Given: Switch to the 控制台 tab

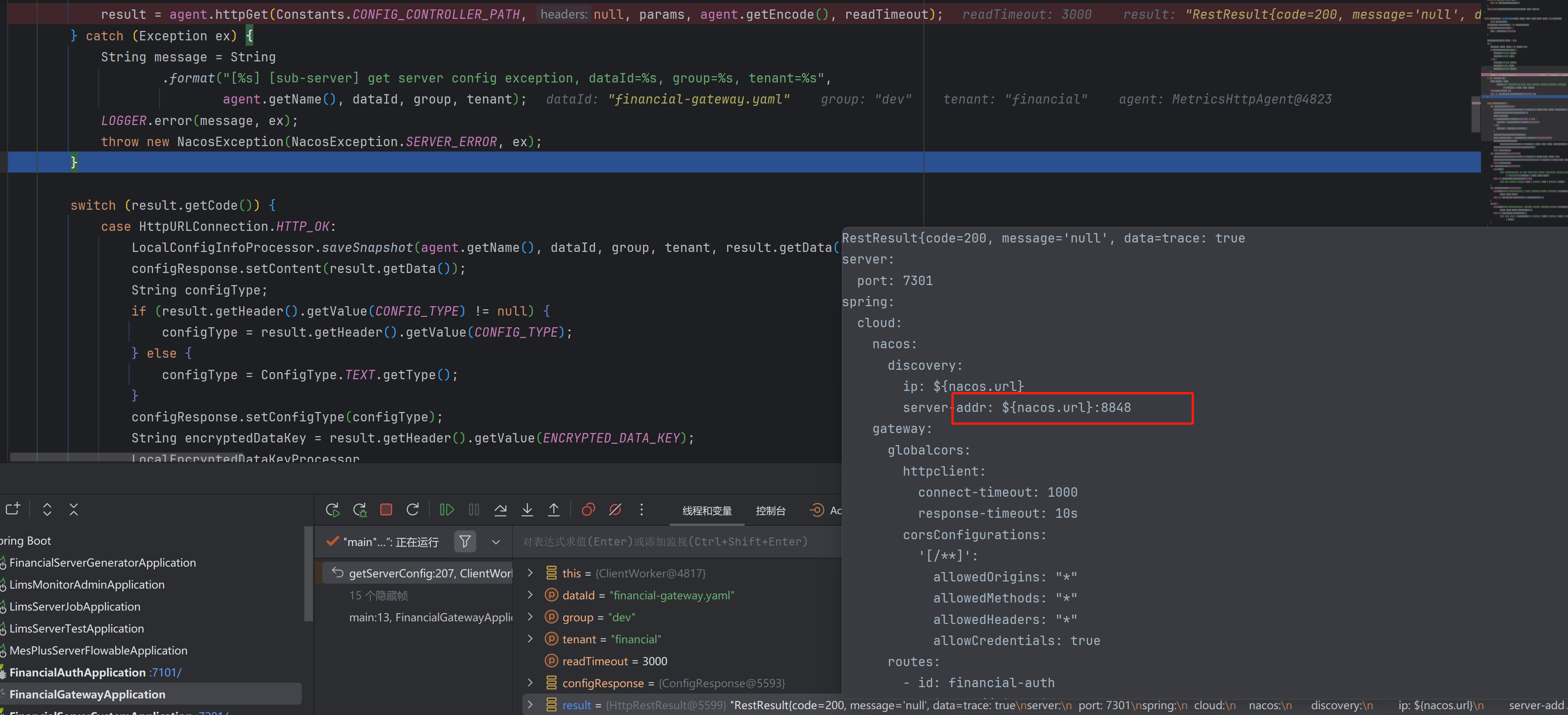Looking at the screenshot, I should [x=771, y=511].
